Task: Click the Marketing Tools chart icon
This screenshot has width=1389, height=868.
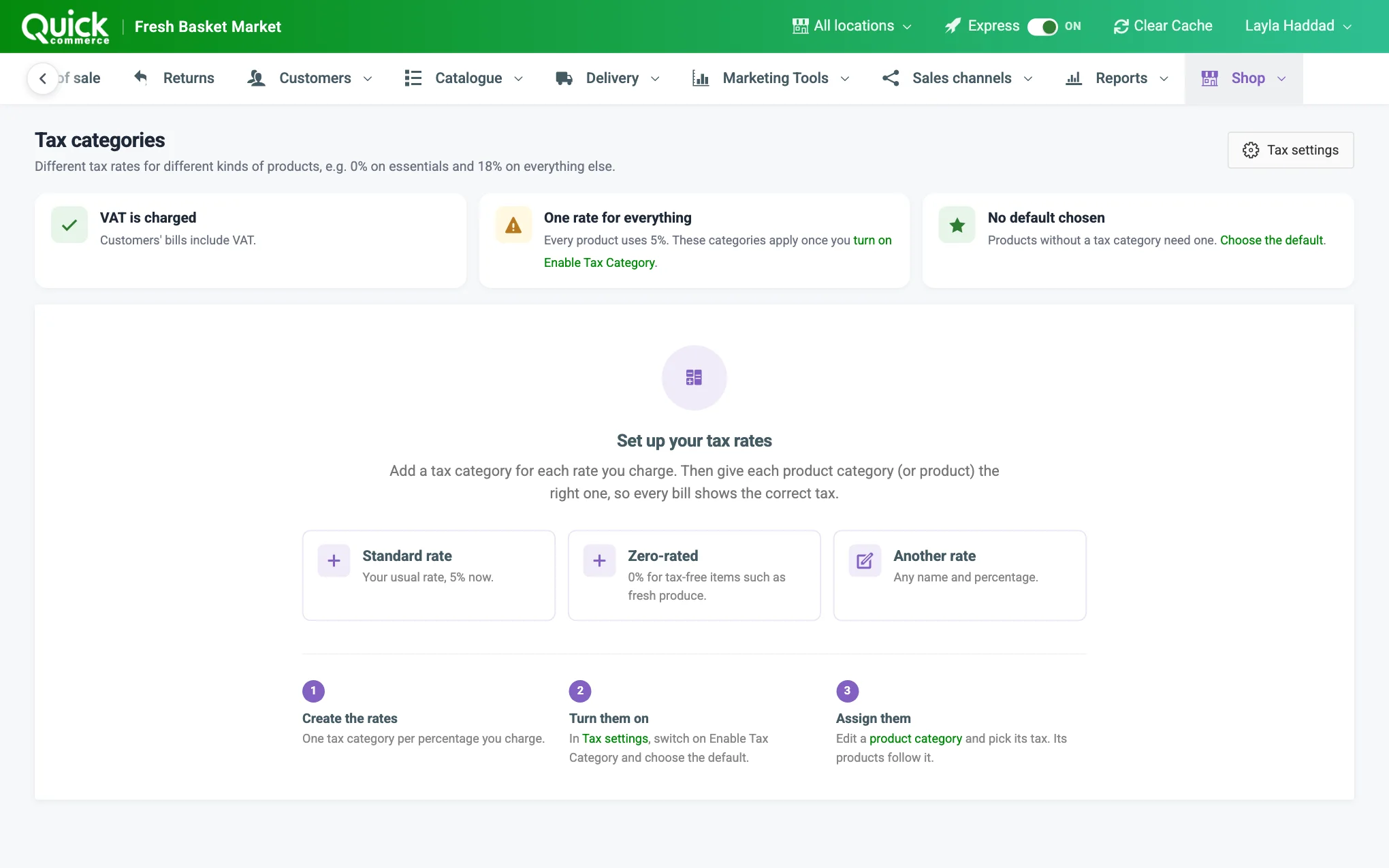Action: [701, 78]
